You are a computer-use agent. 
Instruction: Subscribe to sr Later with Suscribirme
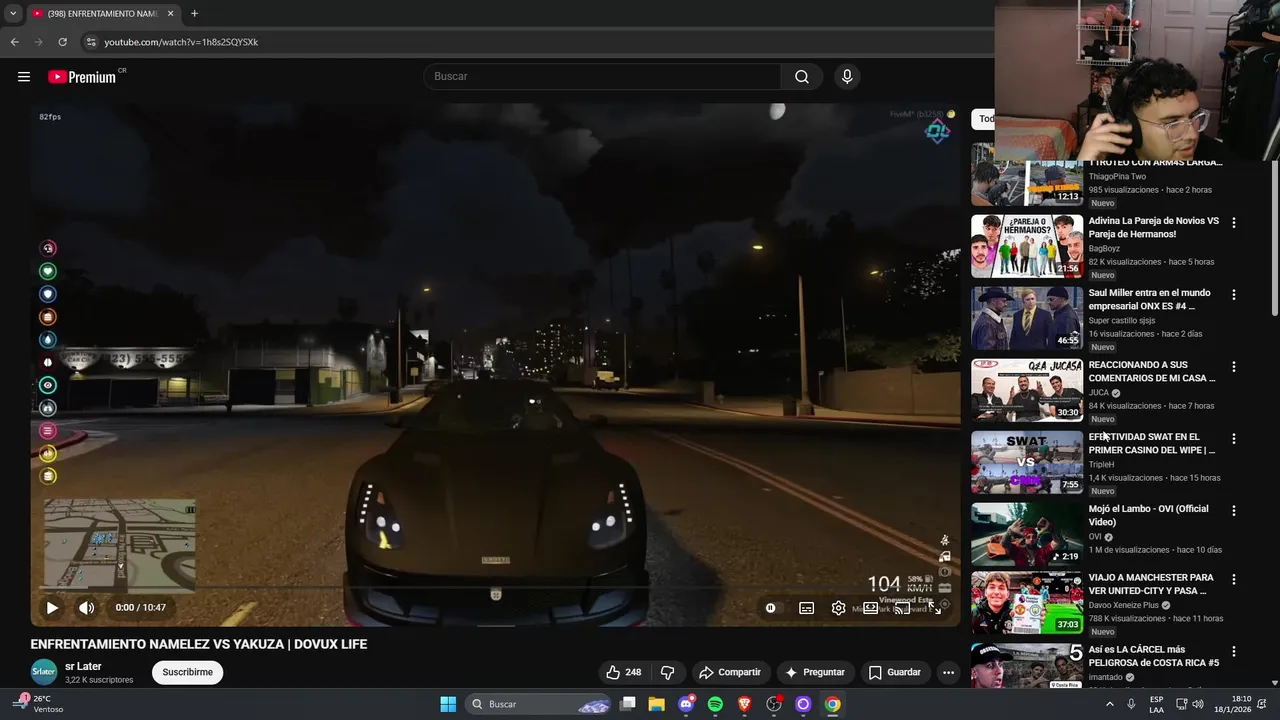point(187,672)
